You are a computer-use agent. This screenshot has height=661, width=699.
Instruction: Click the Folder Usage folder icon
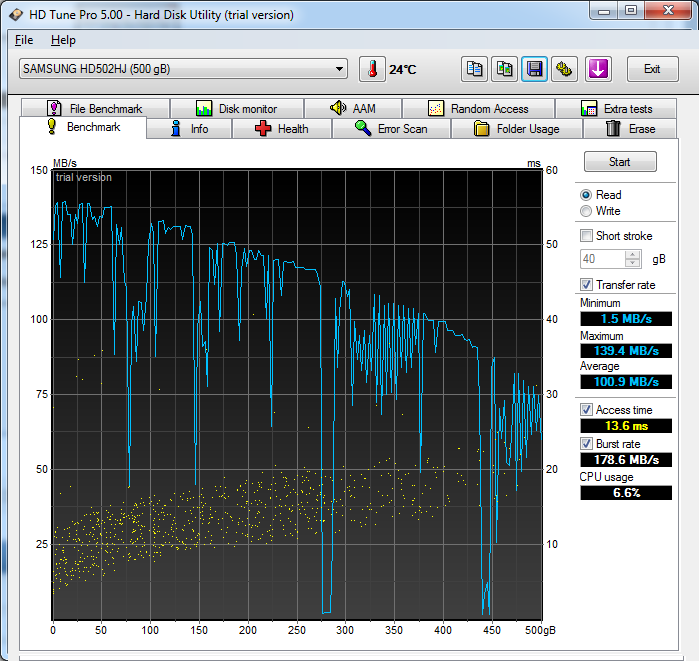(481, 128)
